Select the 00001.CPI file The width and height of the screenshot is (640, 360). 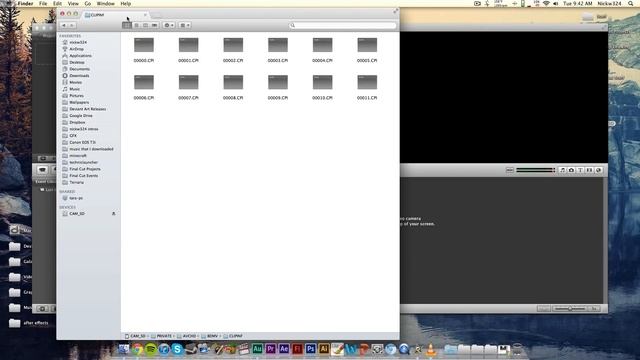tap(188, 45)
